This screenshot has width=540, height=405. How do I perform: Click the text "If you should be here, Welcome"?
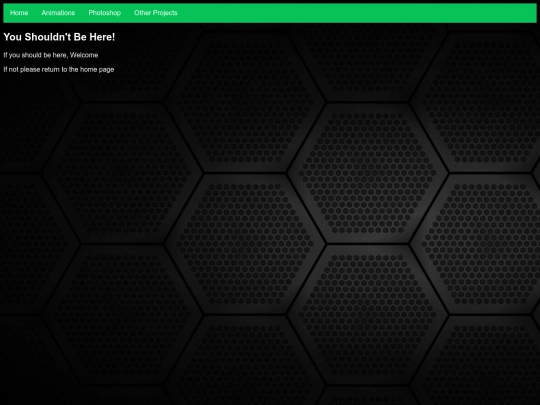(51, 55)
